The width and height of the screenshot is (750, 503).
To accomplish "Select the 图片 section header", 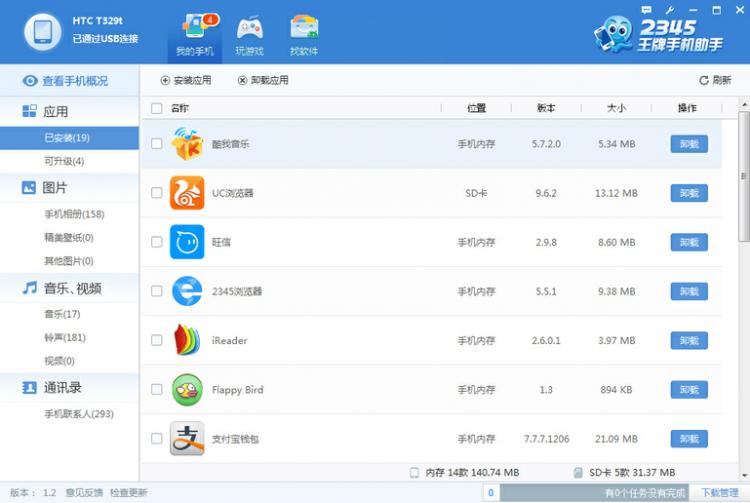I will [x=69, y=187].
